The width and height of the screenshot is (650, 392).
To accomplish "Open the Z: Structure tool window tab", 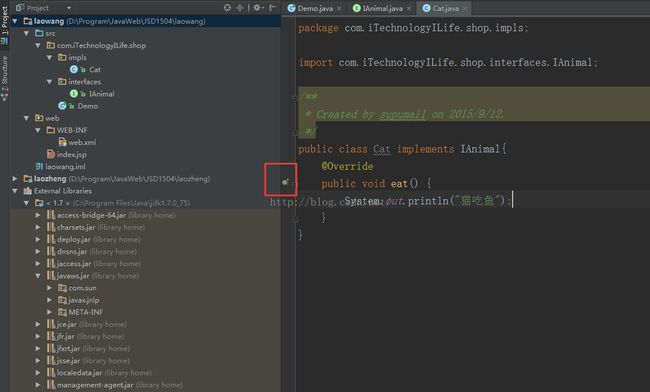I will click(5, 78).
